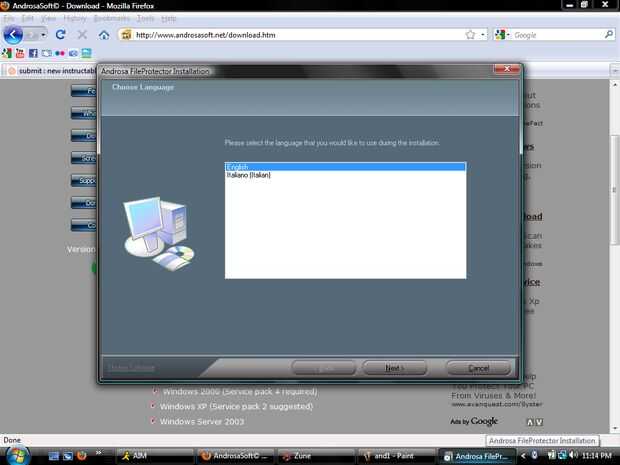Click the search magnifier icon
The height and width of the screenshot is (465, 620).
[x=609, y=35]
